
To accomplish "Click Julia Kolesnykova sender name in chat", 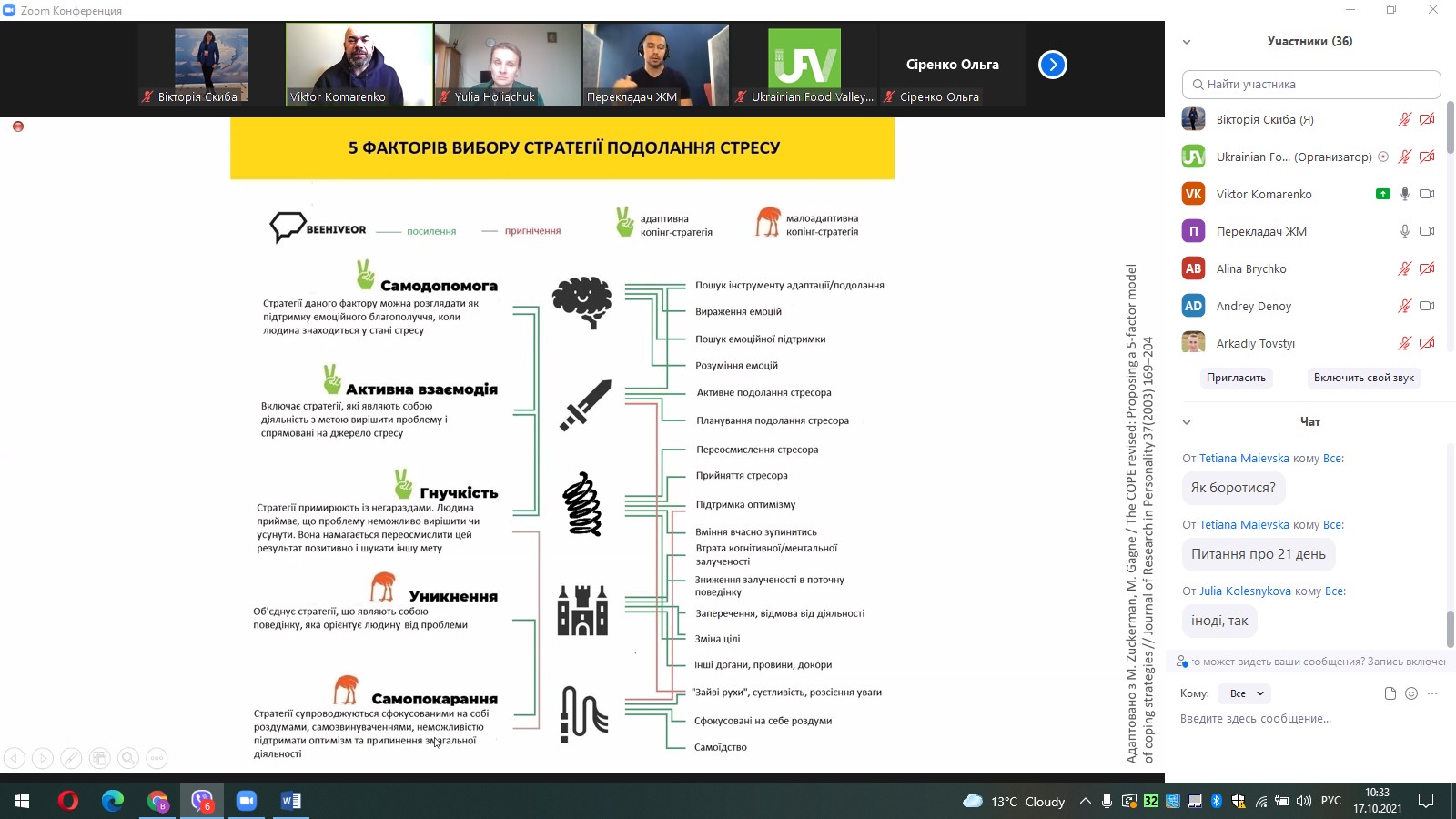I will (x=1245, y=591).
